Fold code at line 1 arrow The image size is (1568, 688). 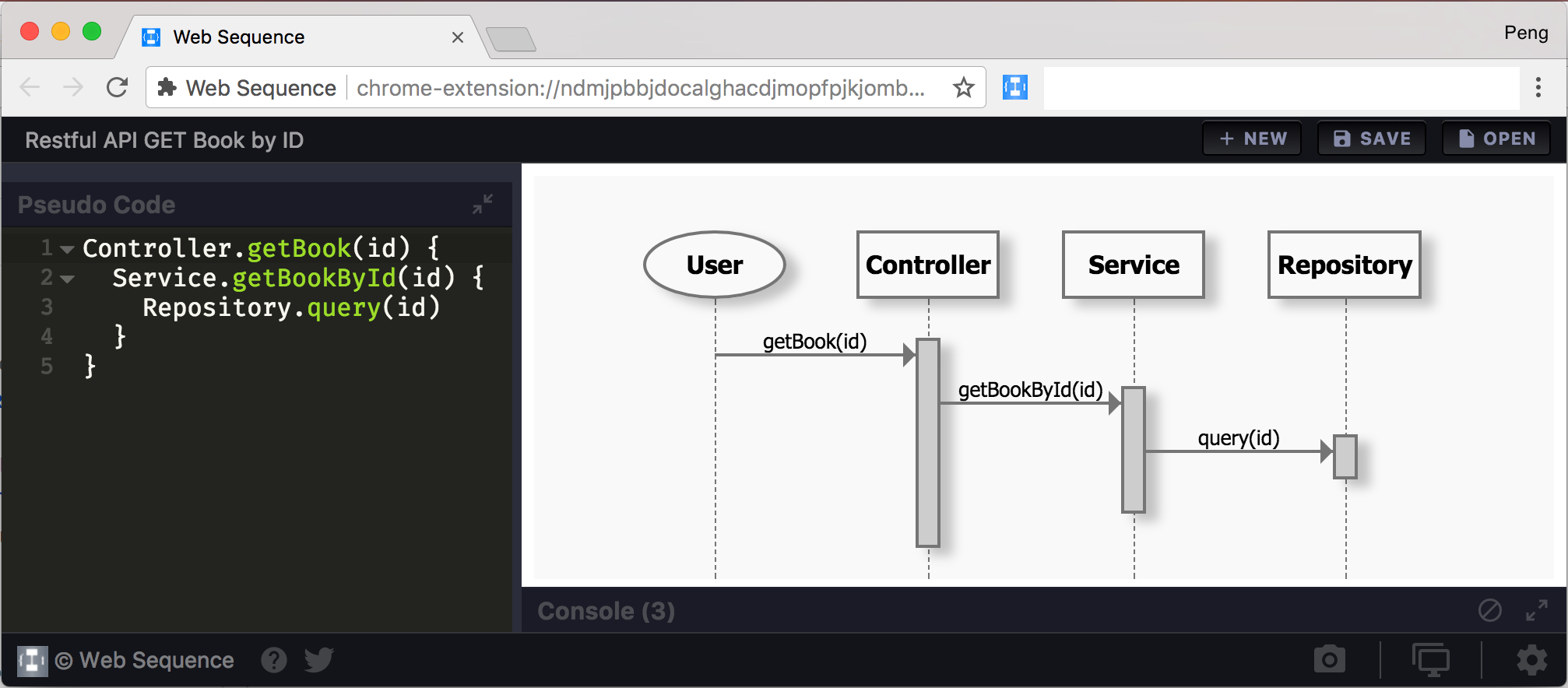[x=67, y=249]
